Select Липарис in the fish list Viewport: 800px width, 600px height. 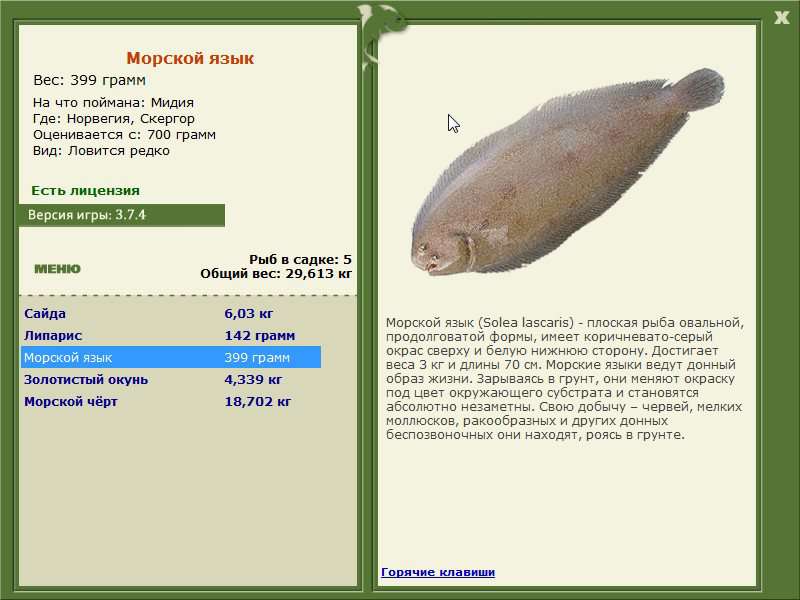click(53, 335)
